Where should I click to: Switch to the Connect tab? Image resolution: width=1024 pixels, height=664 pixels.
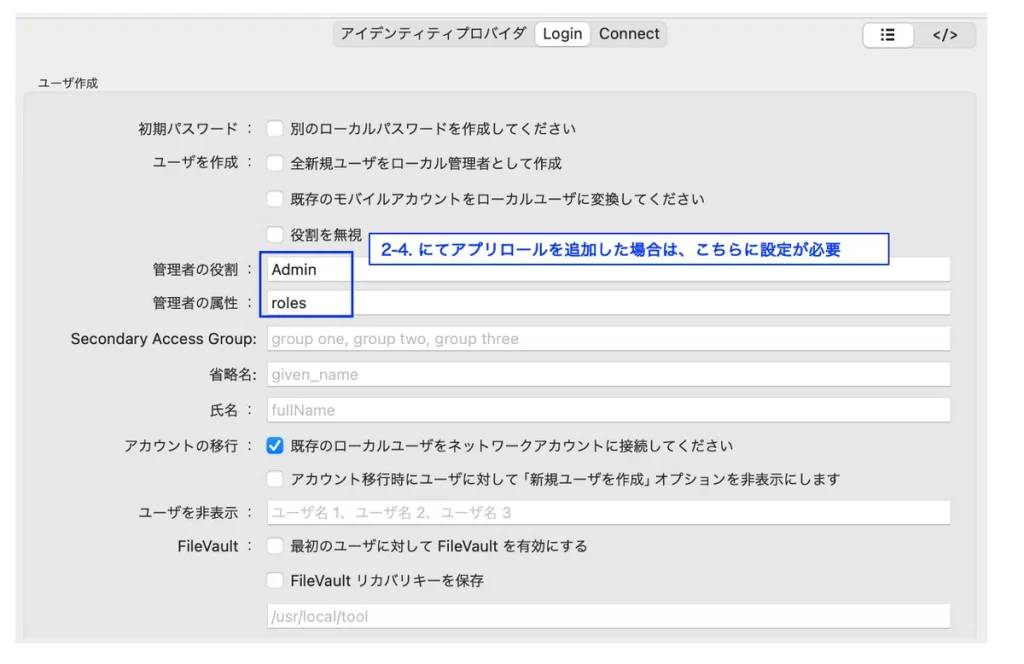coord(629,34)
